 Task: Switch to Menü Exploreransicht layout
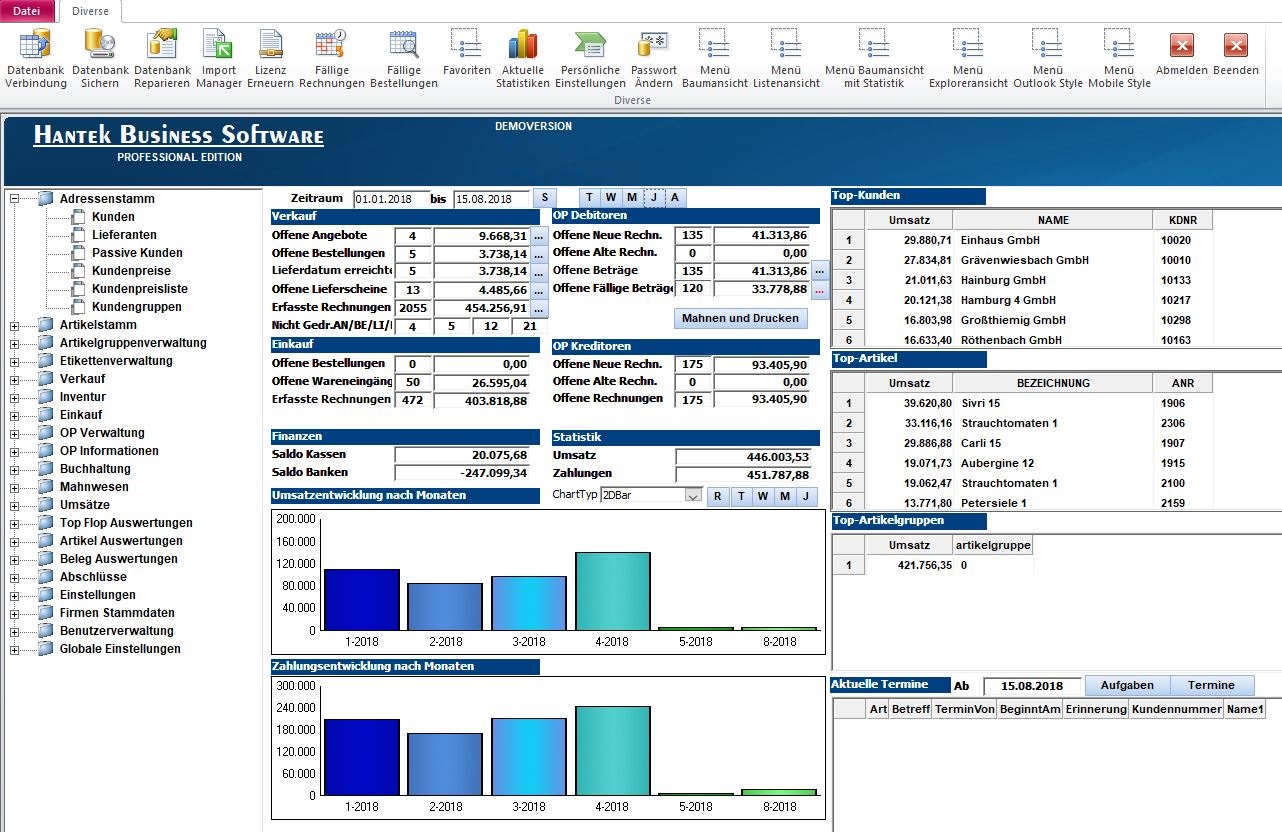click(x=968, y=59)
